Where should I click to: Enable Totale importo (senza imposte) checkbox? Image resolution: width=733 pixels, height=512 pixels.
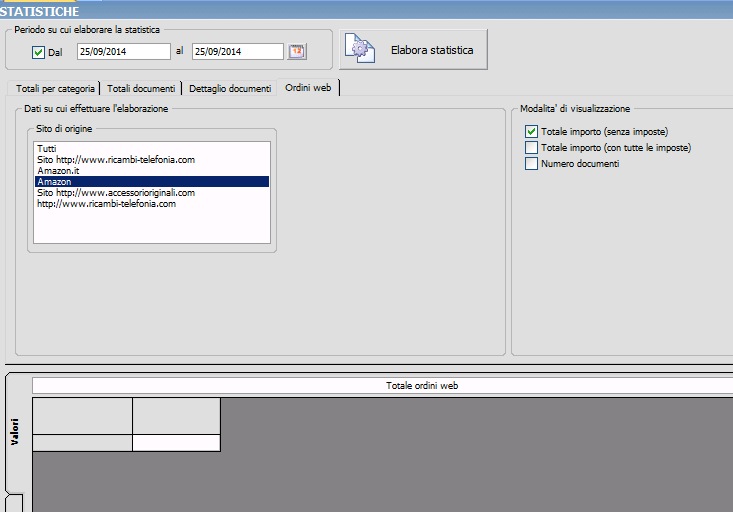click(x=531, y=131)
